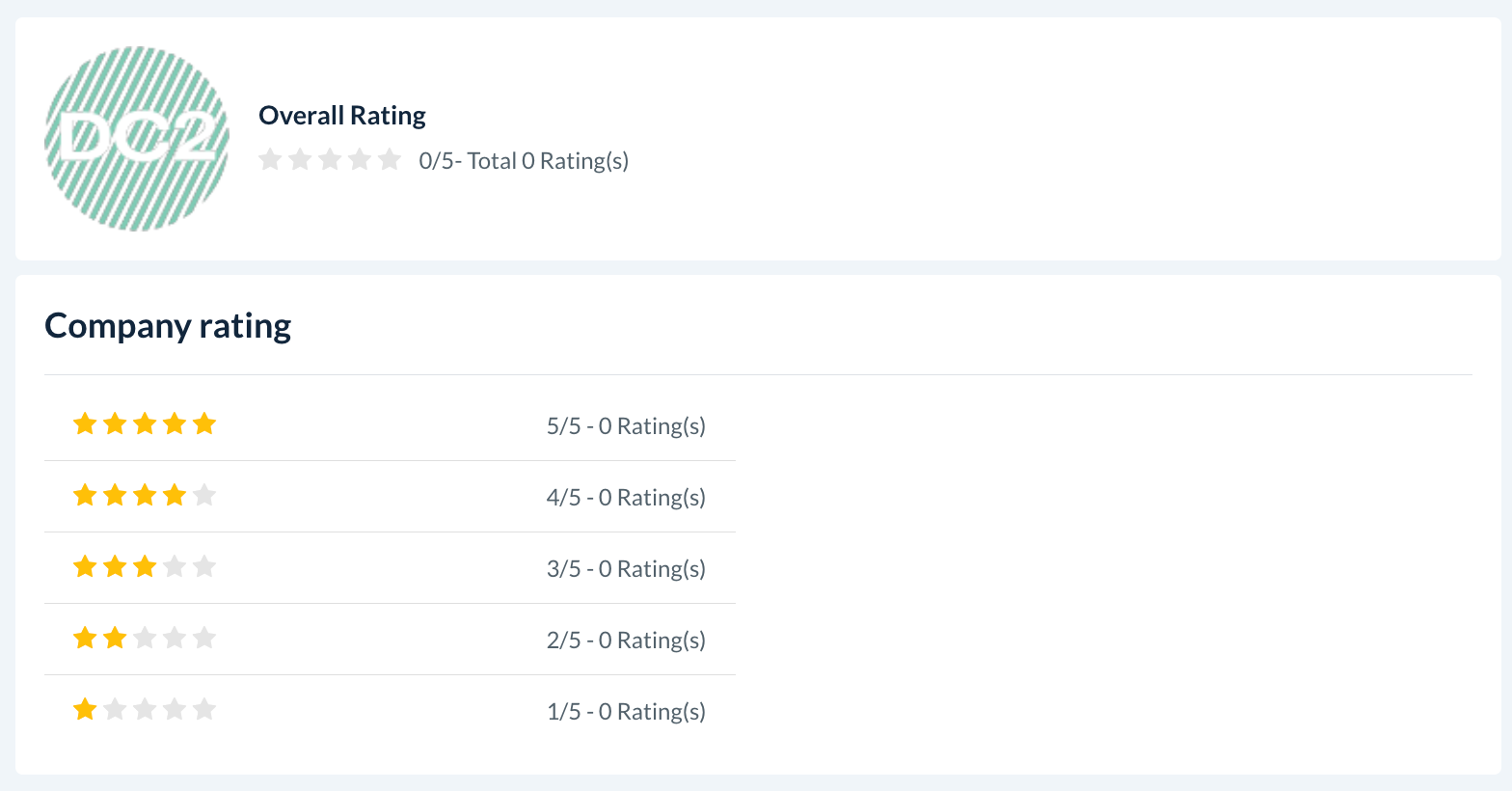This screenshot has width=1512, height=791.
Task: Click the 0/5 Total 0 Rating(s) text
Action: pos(524,161)
